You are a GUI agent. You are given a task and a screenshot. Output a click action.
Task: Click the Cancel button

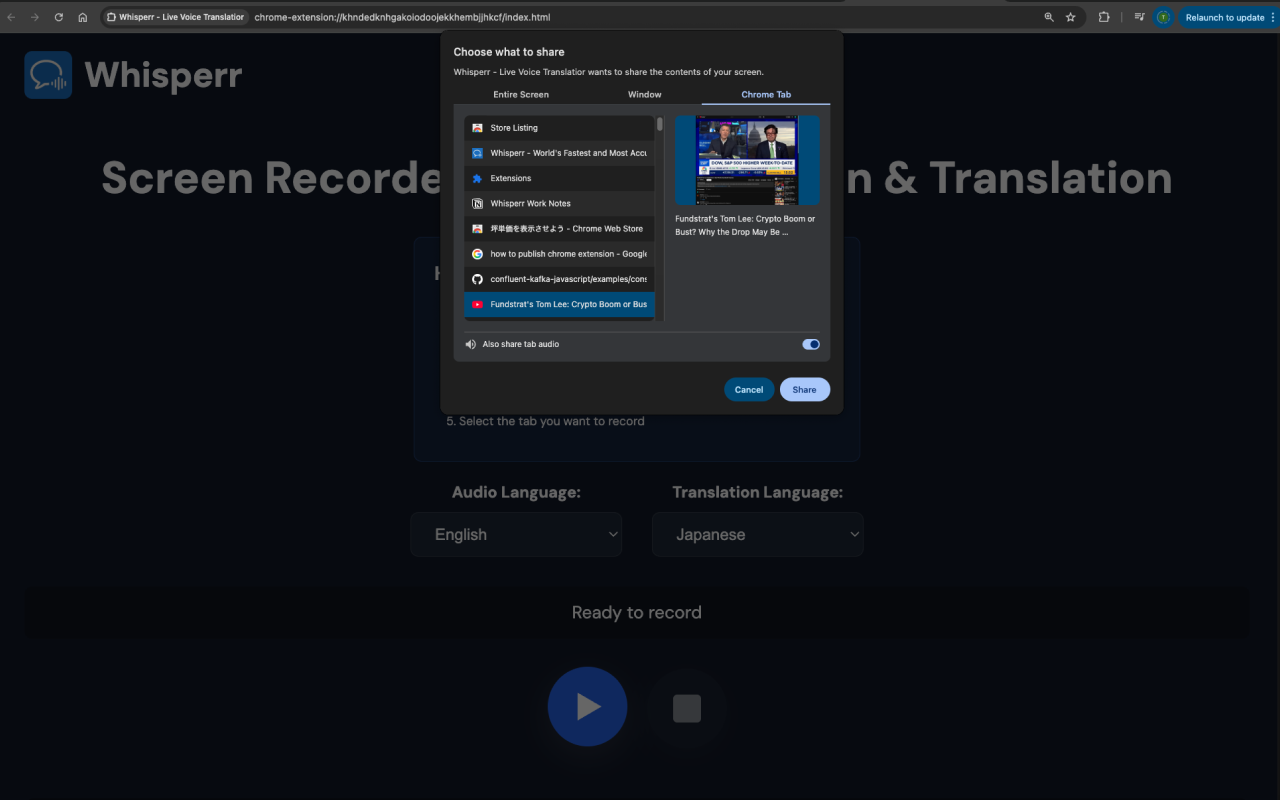click(x=749, y=390)
